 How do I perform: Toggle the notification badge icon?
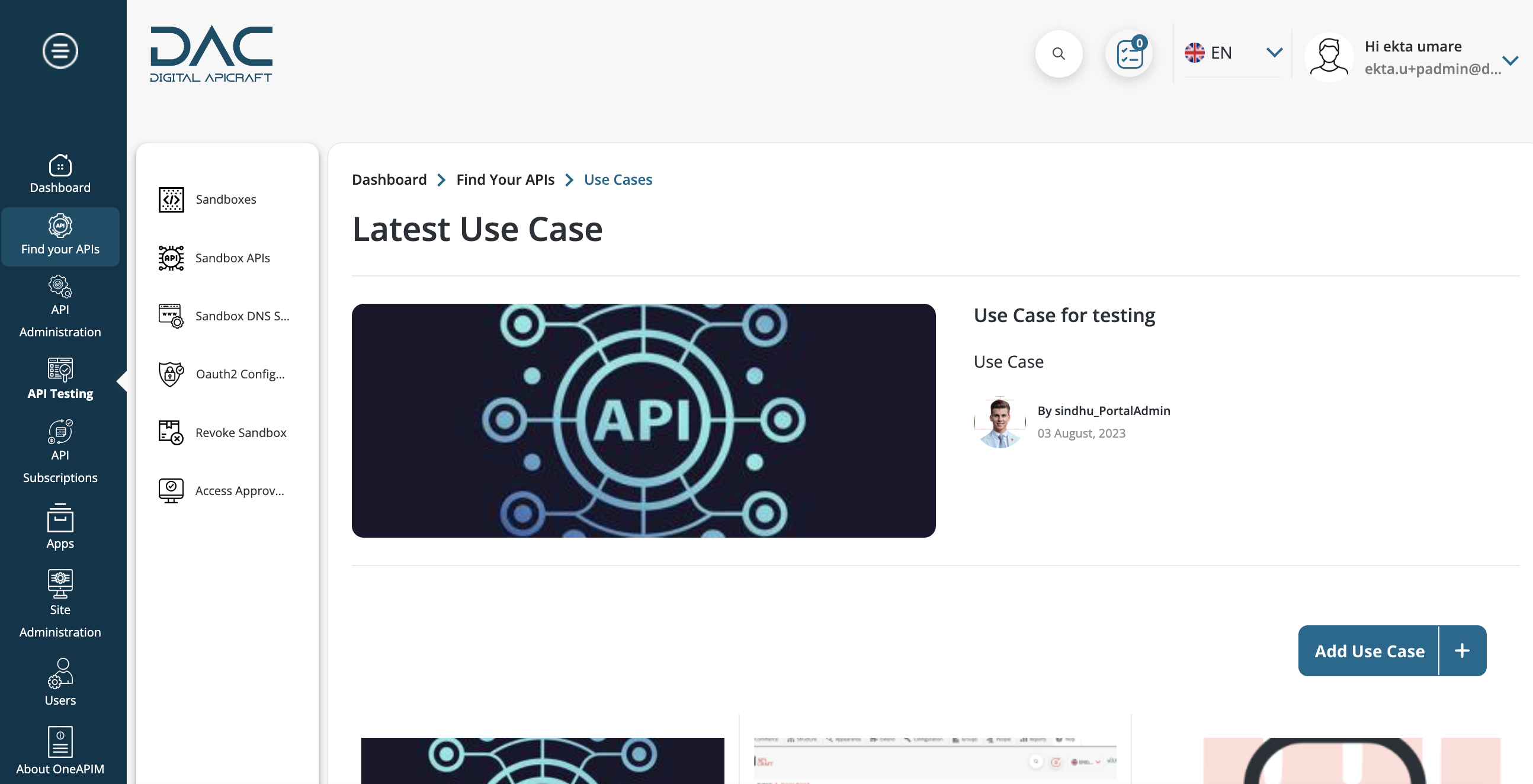click(1131, 53)
